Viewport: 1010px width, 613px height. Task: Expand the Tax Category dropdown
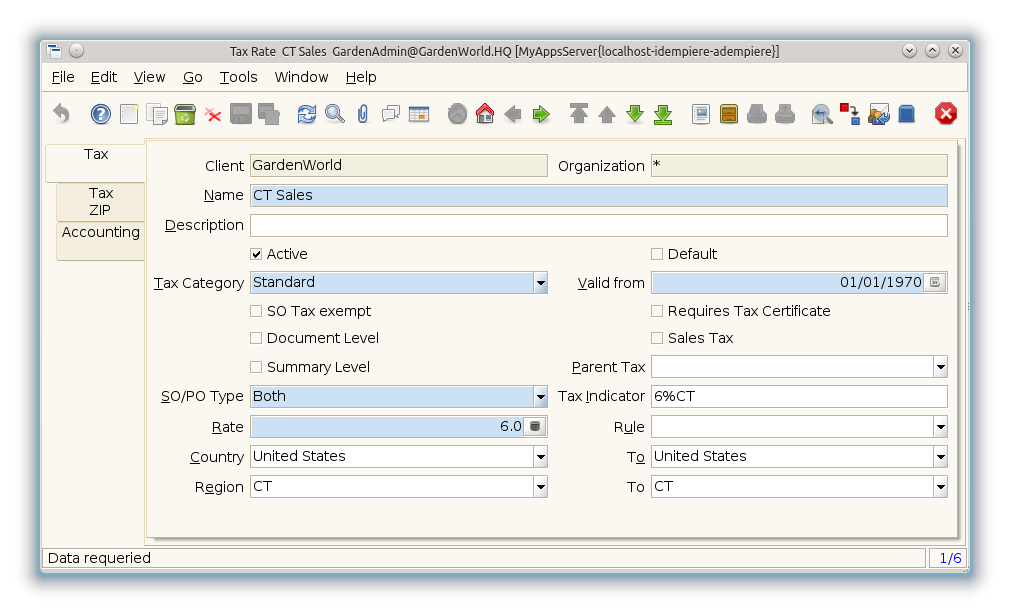click(540, 283)
